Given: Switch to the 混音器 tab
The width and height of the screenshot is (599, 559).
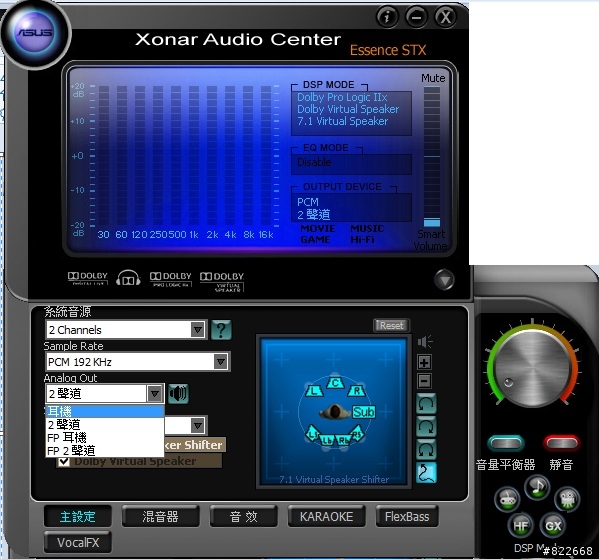Looking at the screenshot, I should 160,516.
